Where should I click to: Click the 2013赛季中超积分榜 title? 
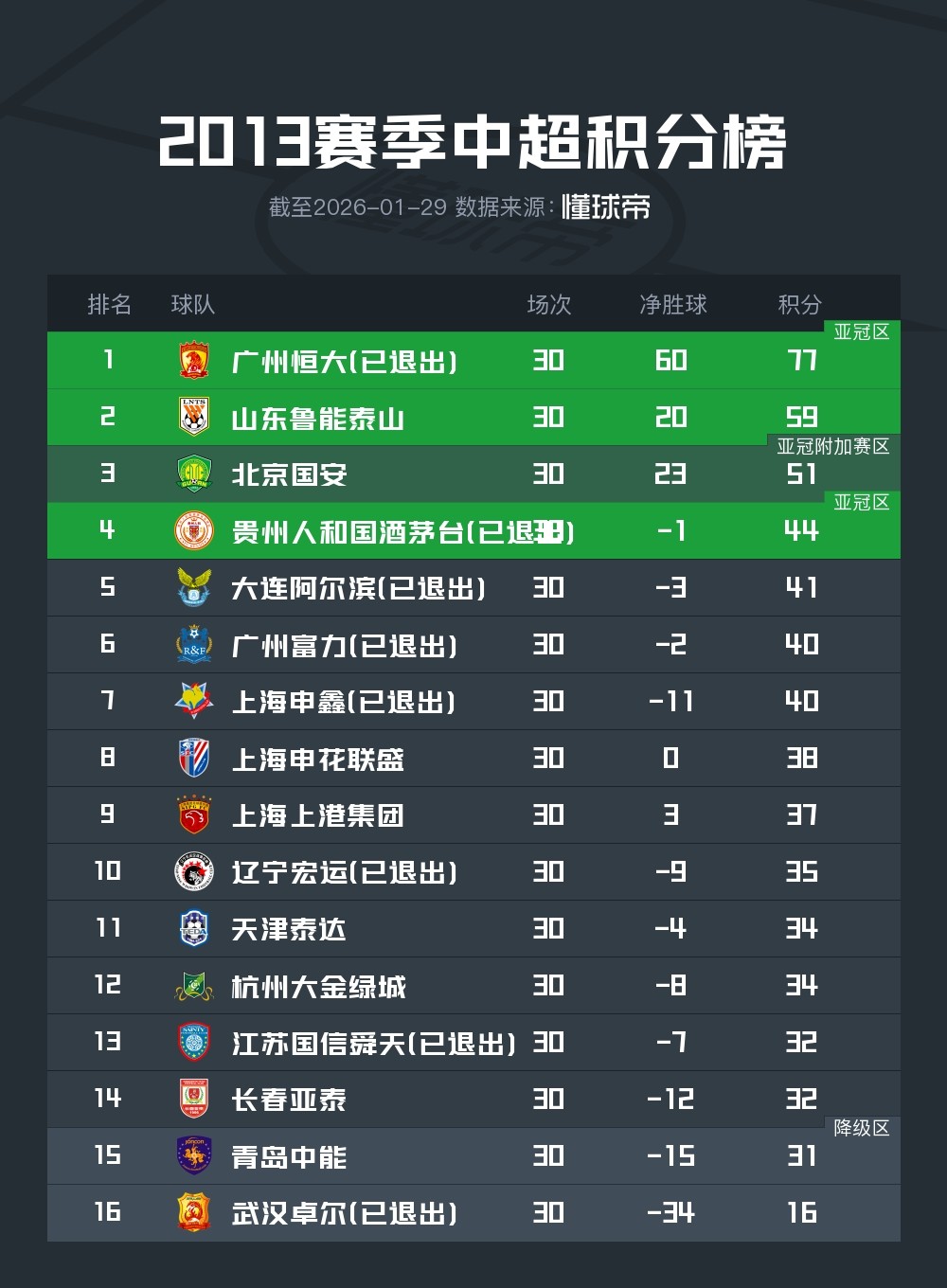[473, 143]
